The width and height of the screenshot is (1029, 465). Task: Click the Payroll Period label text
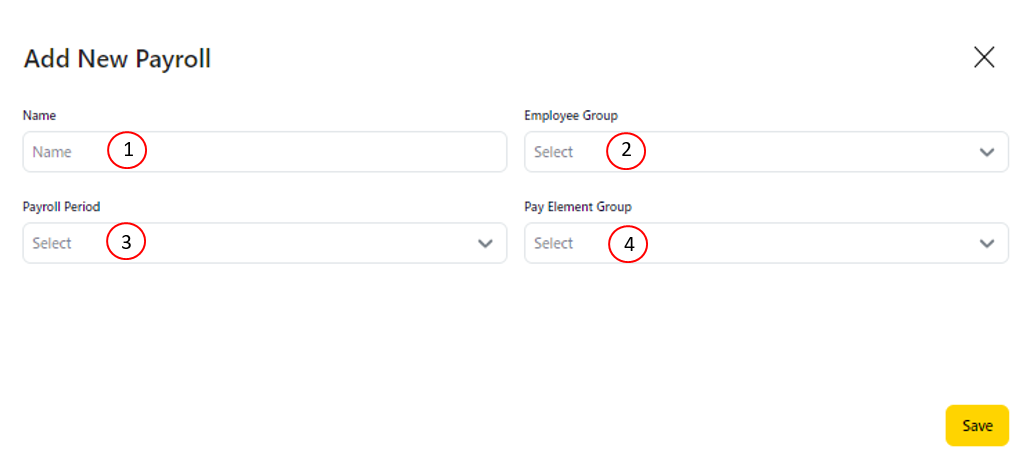coord(61,207)
